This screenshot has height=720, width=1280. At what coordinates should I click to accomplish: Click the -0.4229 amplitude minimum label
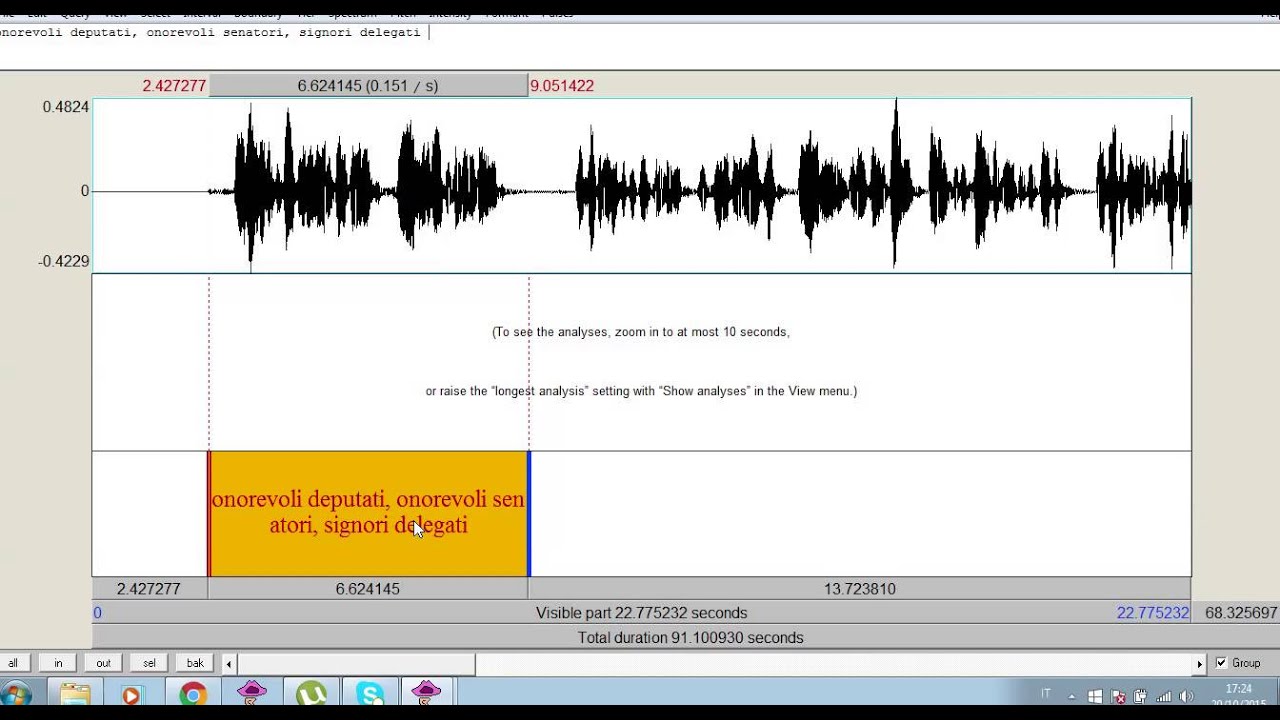tap(64, 262)
